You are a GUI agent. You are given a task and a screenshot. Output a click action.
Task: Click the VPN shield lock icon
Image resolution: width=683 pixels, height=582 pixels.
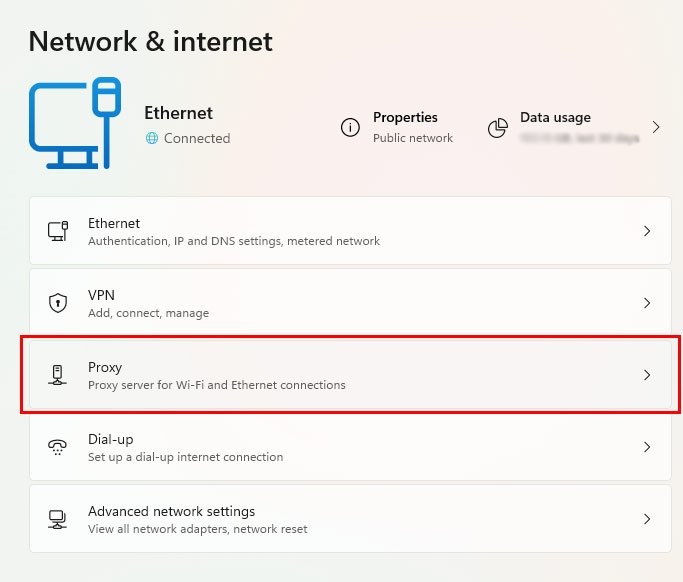58,303
